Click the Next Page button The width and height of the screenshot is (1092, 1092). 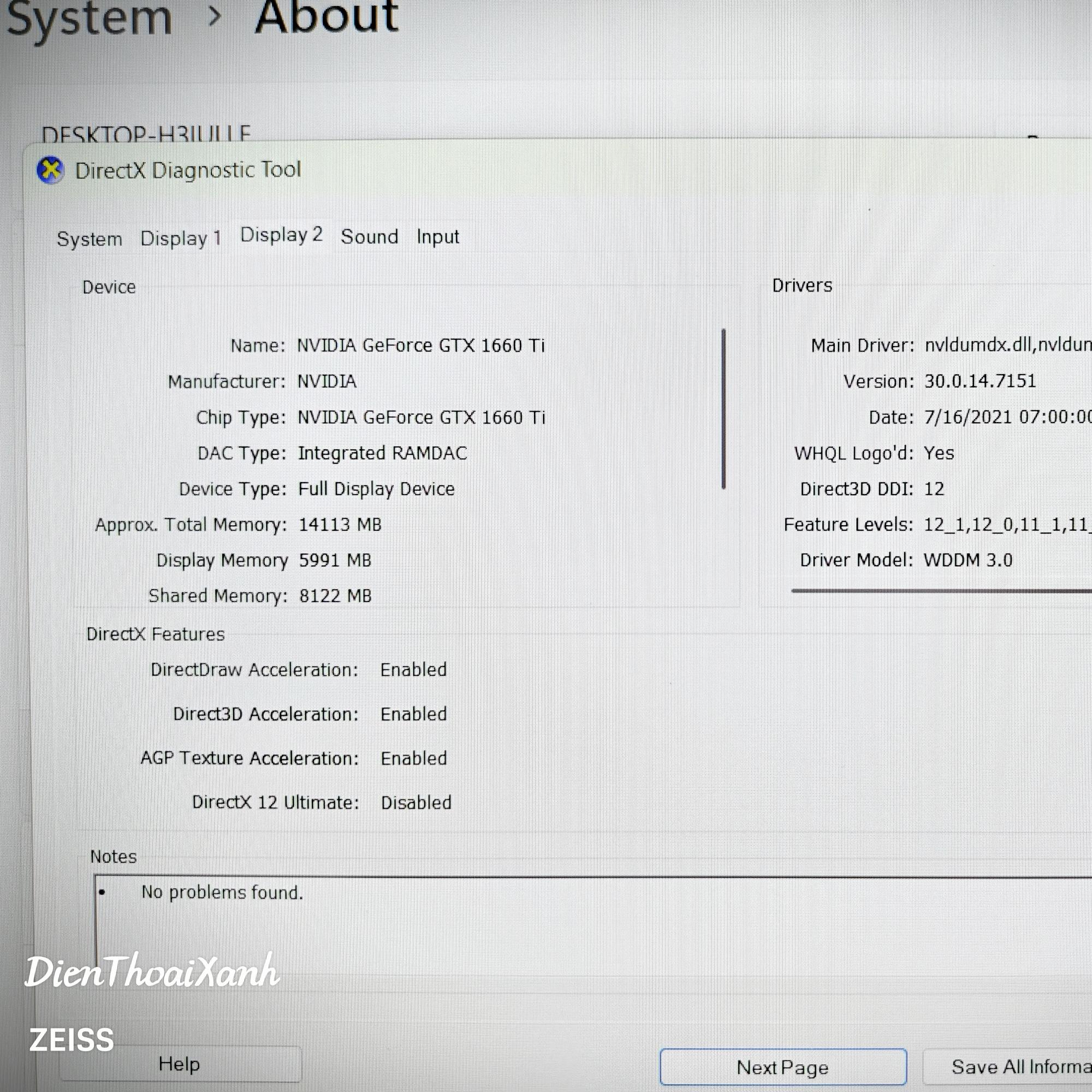(x=783, y=1067)
